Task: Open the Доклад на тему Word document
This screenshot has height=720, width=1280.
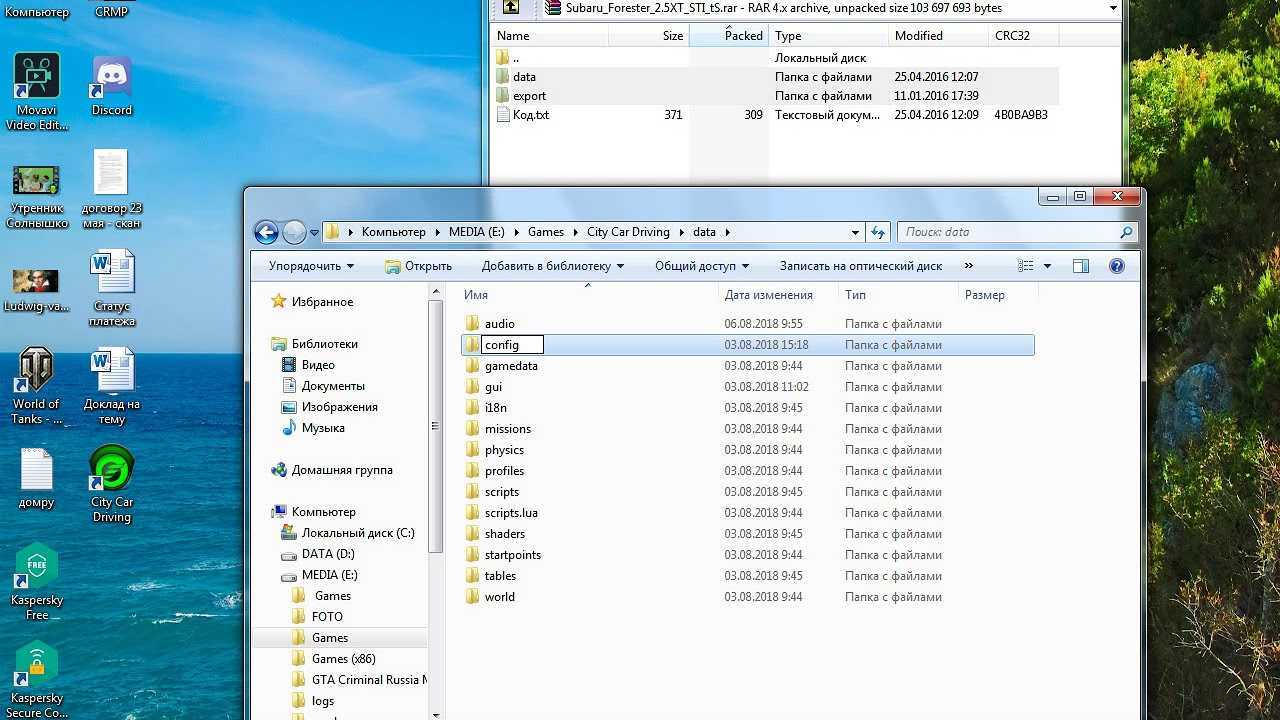Action: (112, 387)
